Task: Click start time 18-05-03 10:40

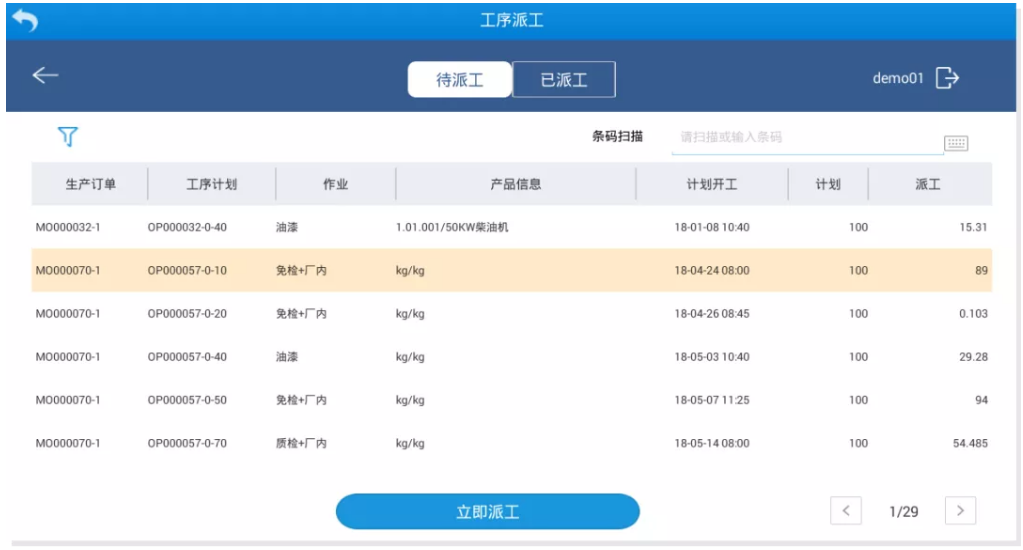Action: point(712,357)
